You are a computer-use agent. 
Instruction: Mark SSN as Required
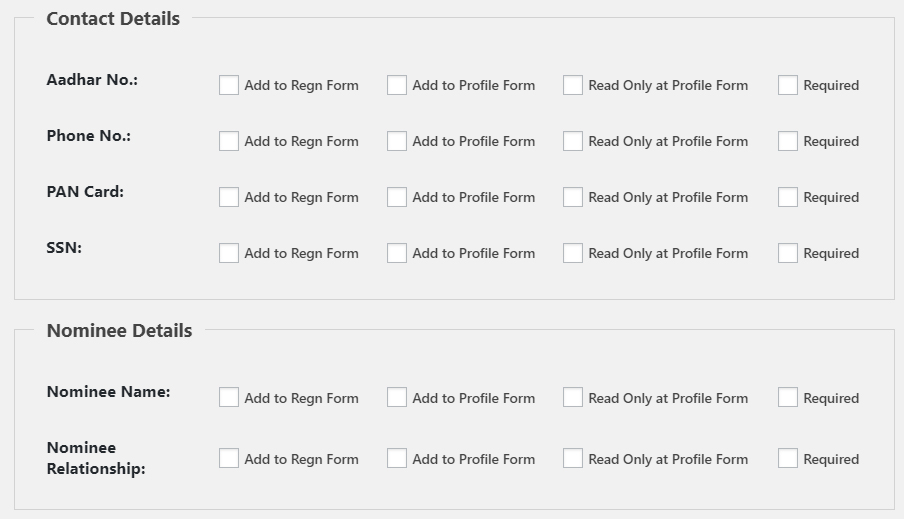pyautogui.click(x=788, y=253)
